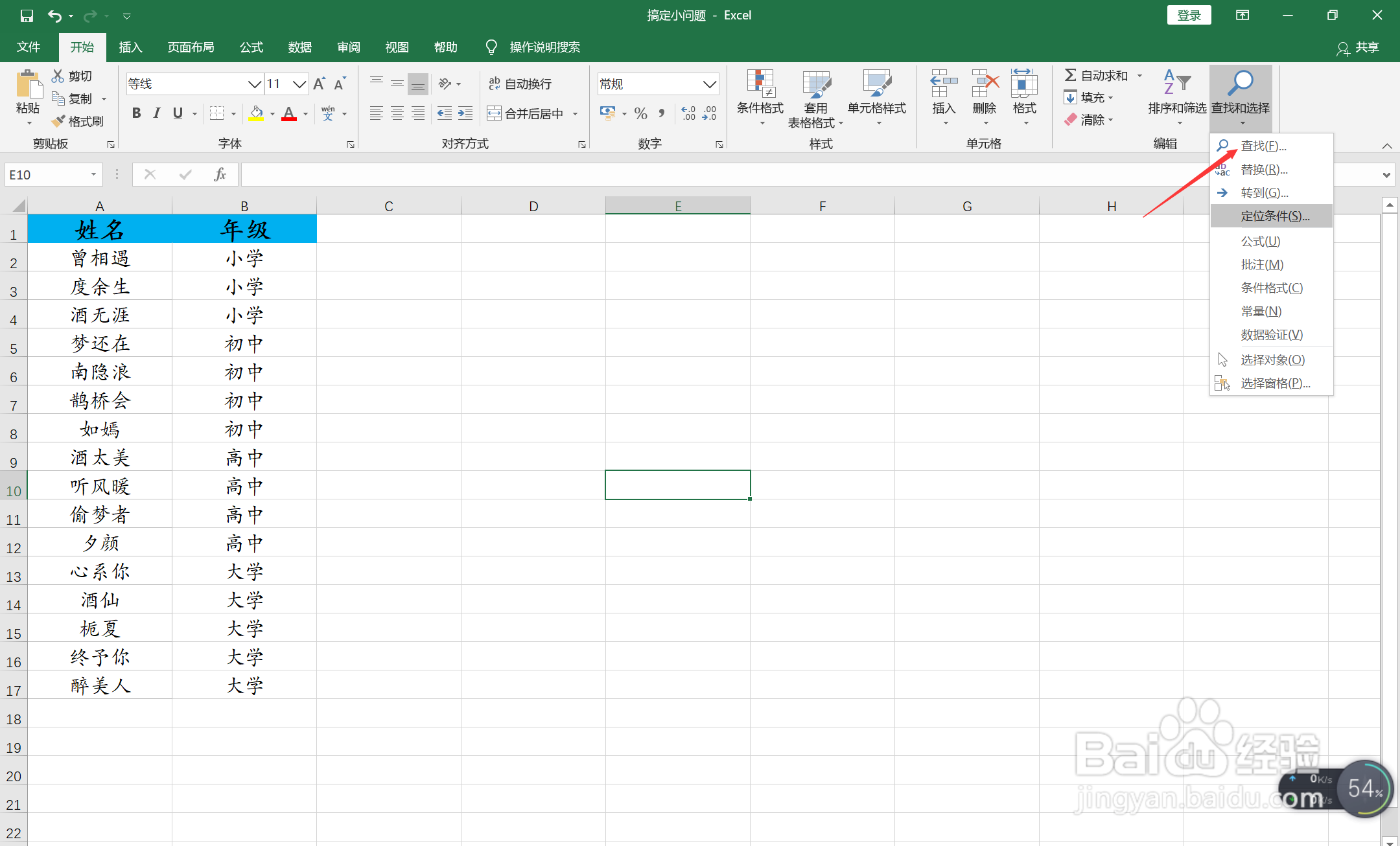Click the Percent Style icon
The height and width of the screenshot is (846, 1400).
click(x=640, y=113)
